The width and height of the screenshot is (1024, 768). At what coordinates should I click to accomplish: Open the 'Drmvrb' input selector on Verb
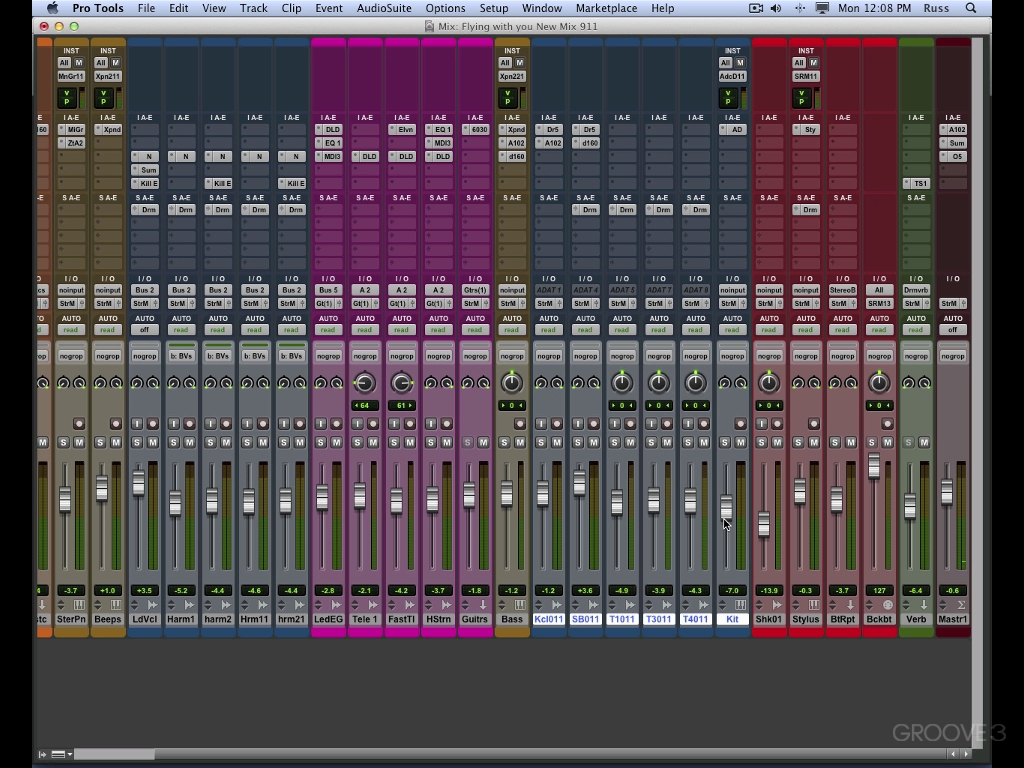pos(916,290)
